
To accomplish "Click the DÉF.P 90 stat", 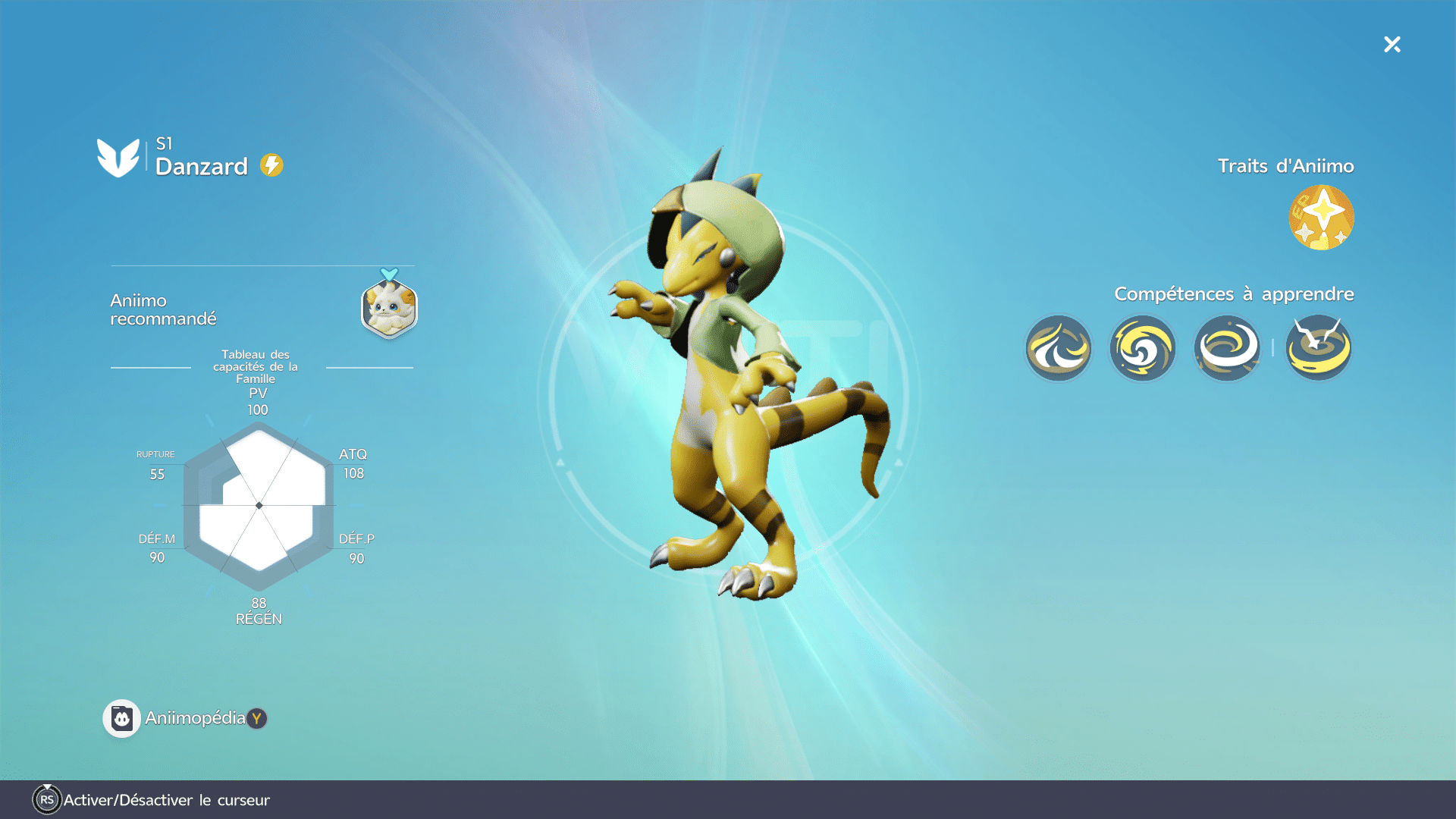I will pyautogui.click(x=356, y=548).
